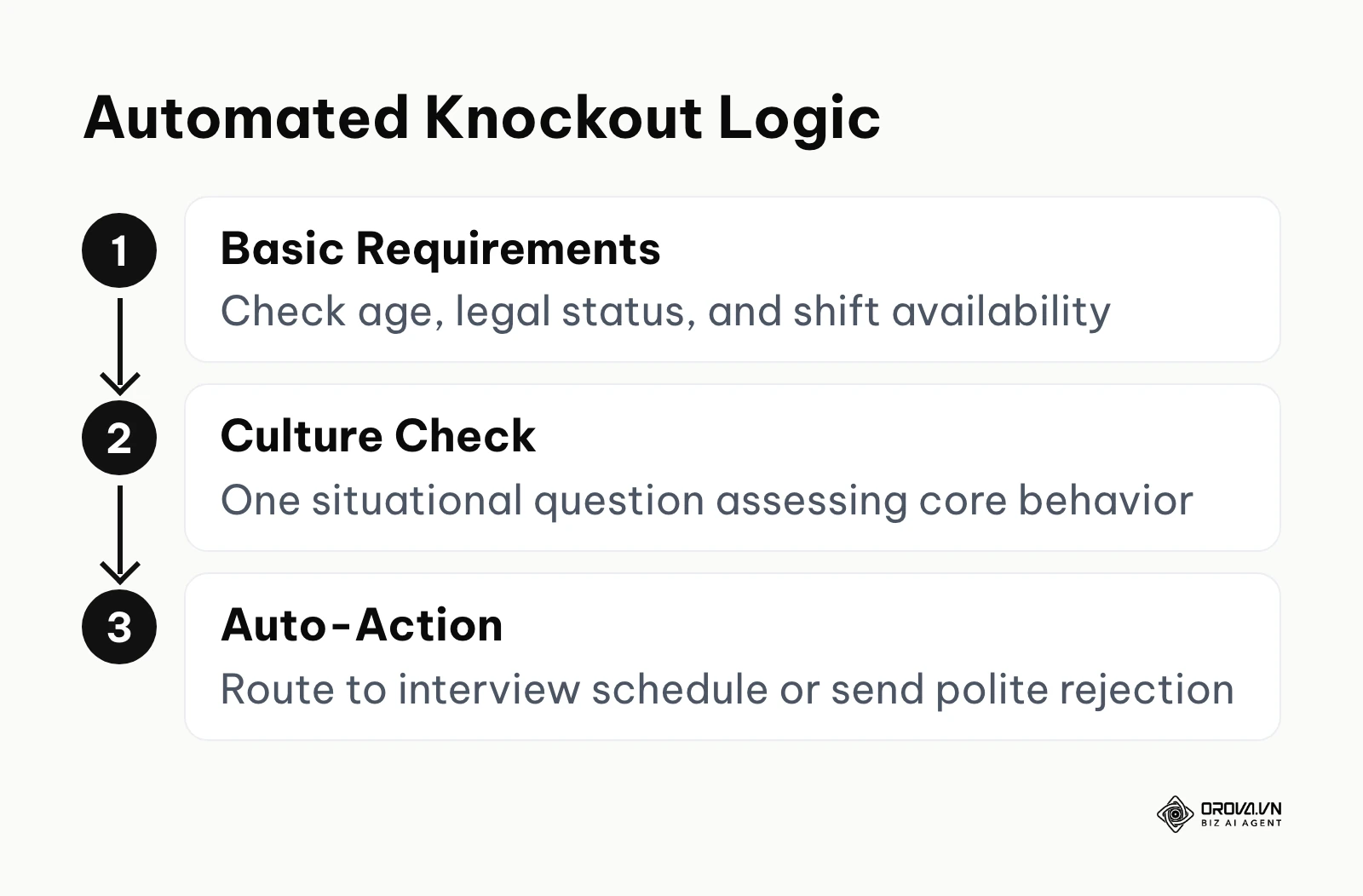Image resolution: width=1363 pixels, height=896 pixels.
Task: Click the OROVA.VN brand name text
Action: [x=1241, y=808]
